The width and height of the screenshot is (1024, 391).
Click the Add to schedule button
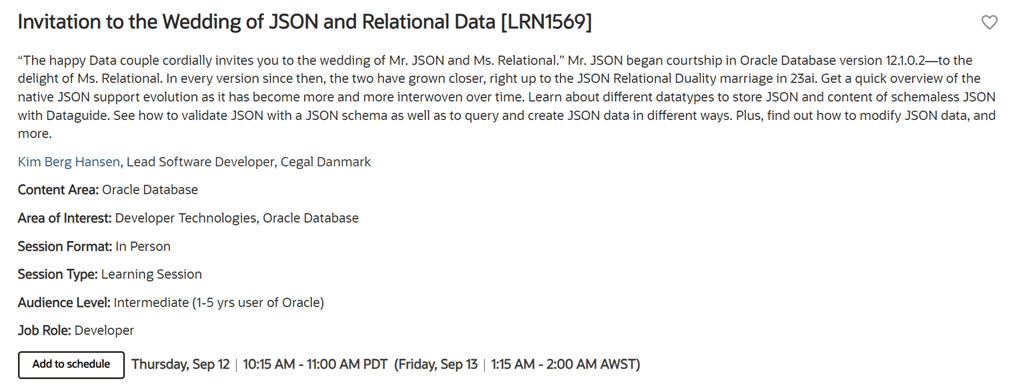tap(71, 364)
